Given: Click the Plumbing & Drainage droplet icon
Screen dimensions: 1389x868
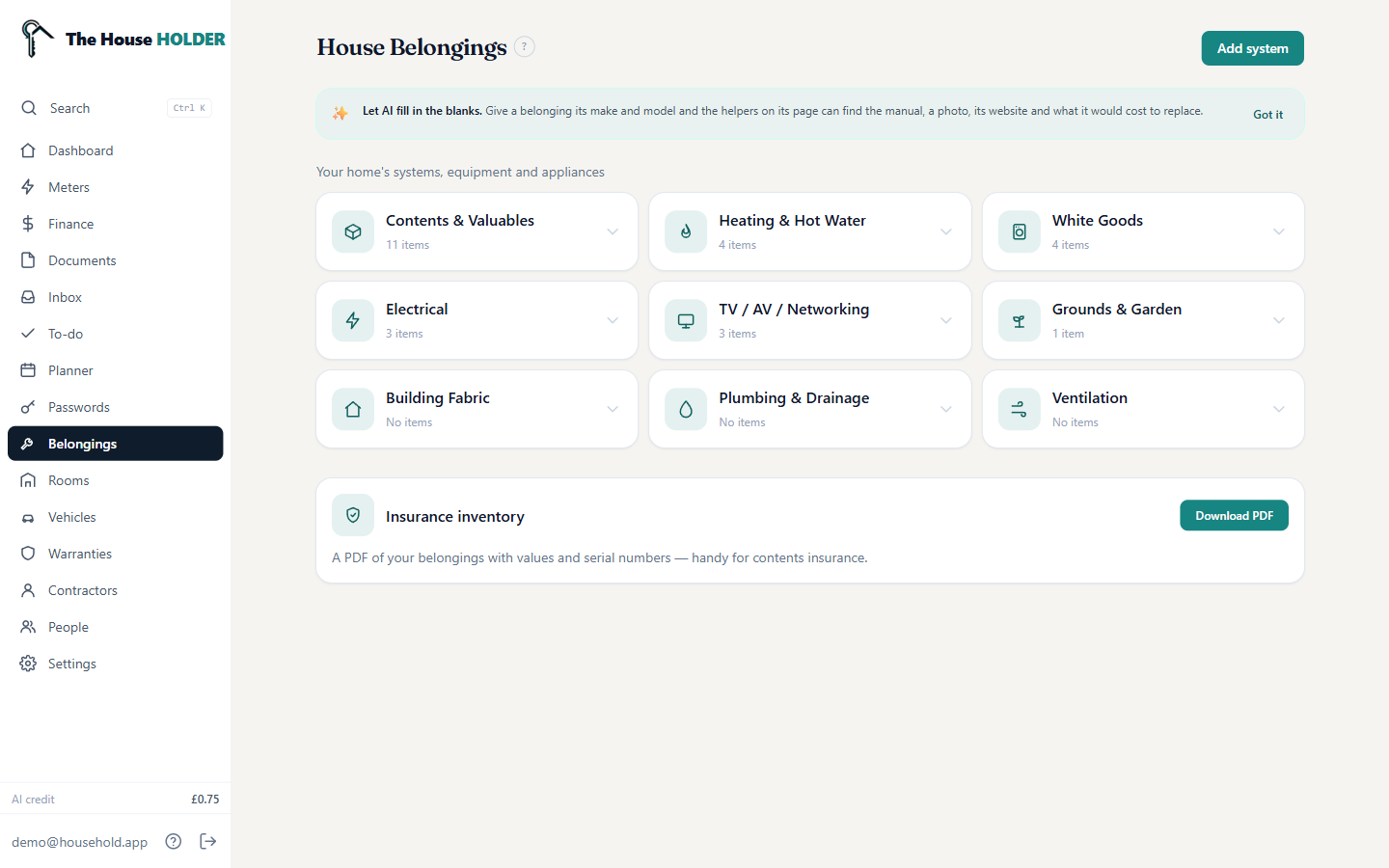Looking at the screenshot, I should [x=686, y=409].
